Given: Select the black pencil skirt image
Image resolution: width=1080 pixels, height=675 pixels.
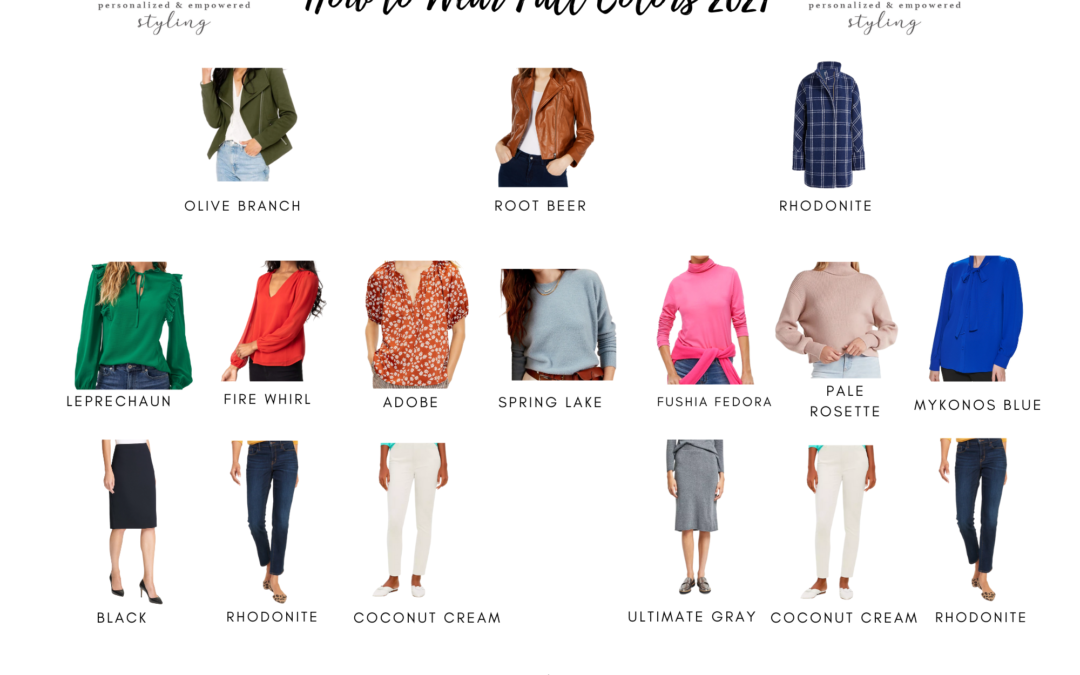Looking at the screenshot, I should click(132, 522).
